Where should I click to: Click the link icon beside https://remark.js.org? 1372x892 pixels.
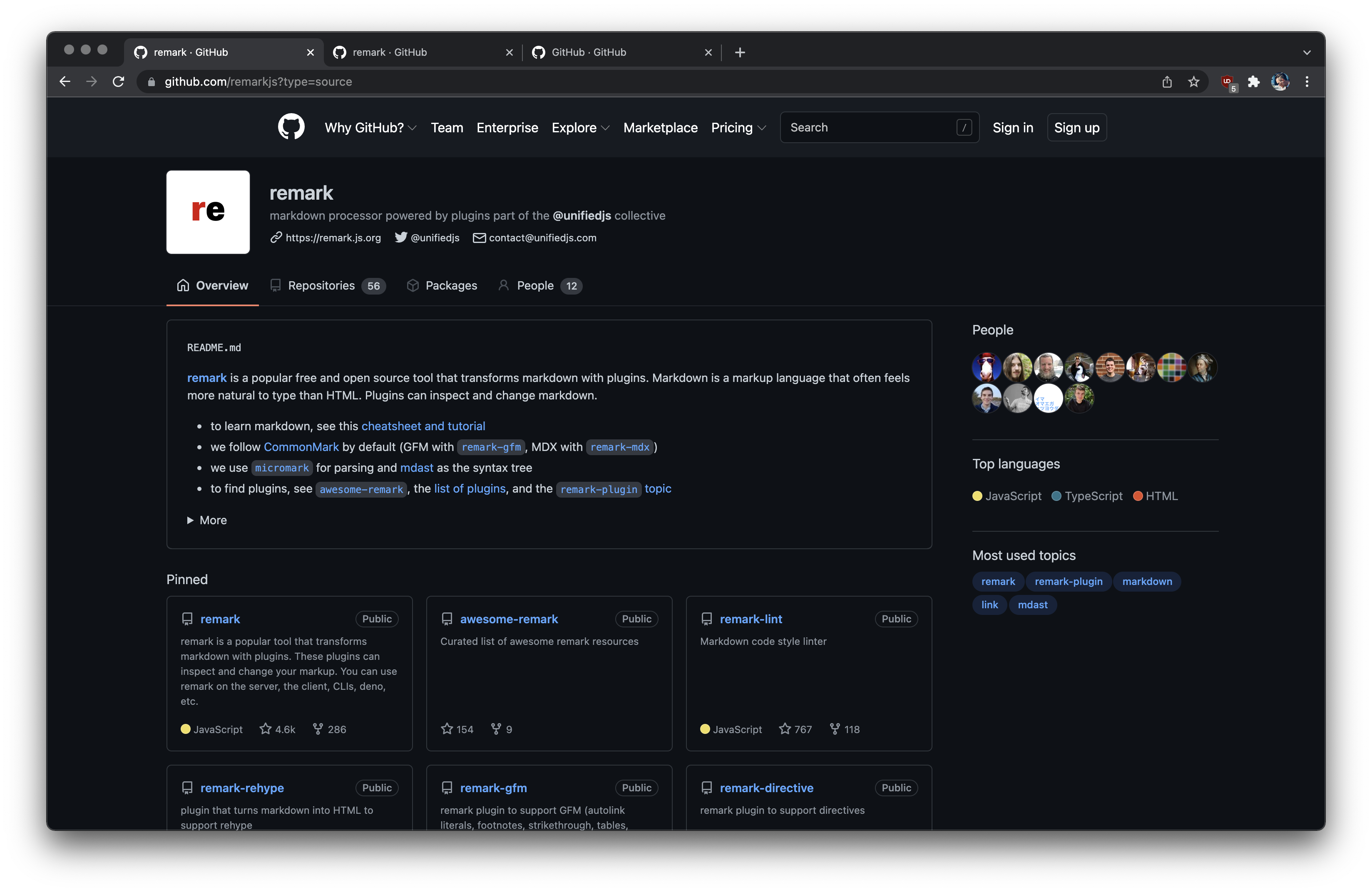coord(276,238)
